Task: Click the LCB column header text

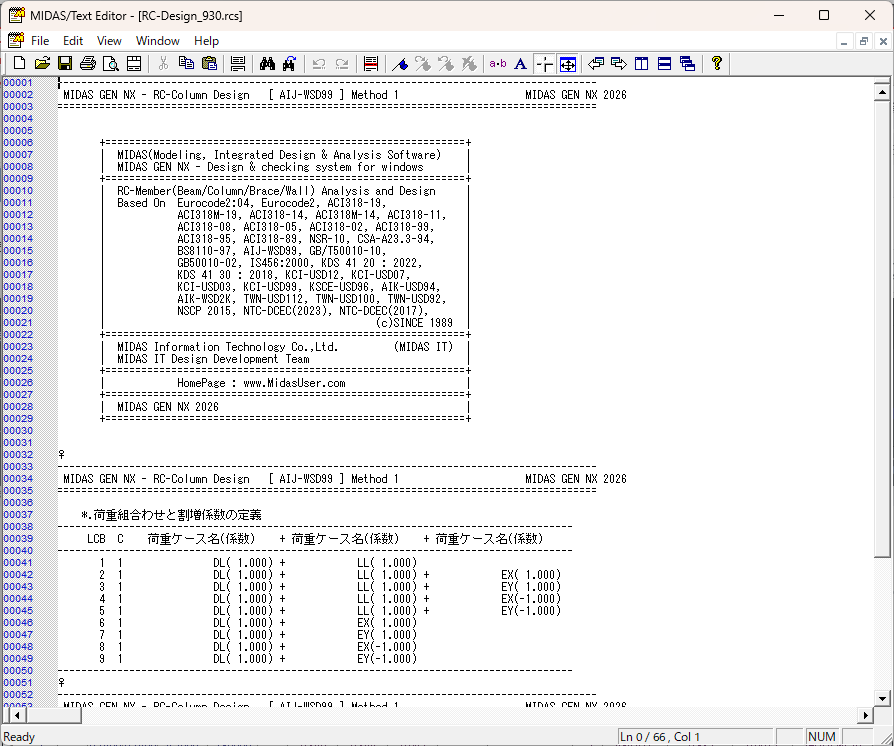Action: [96, 539]
